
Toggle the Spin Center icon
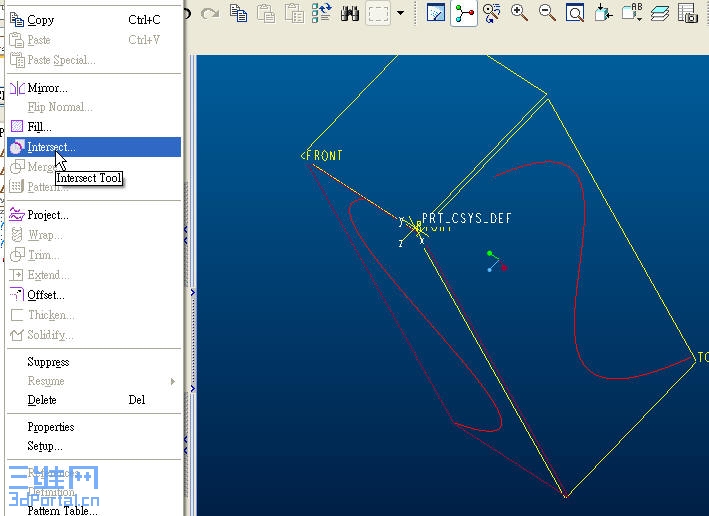tap(464, 14)
